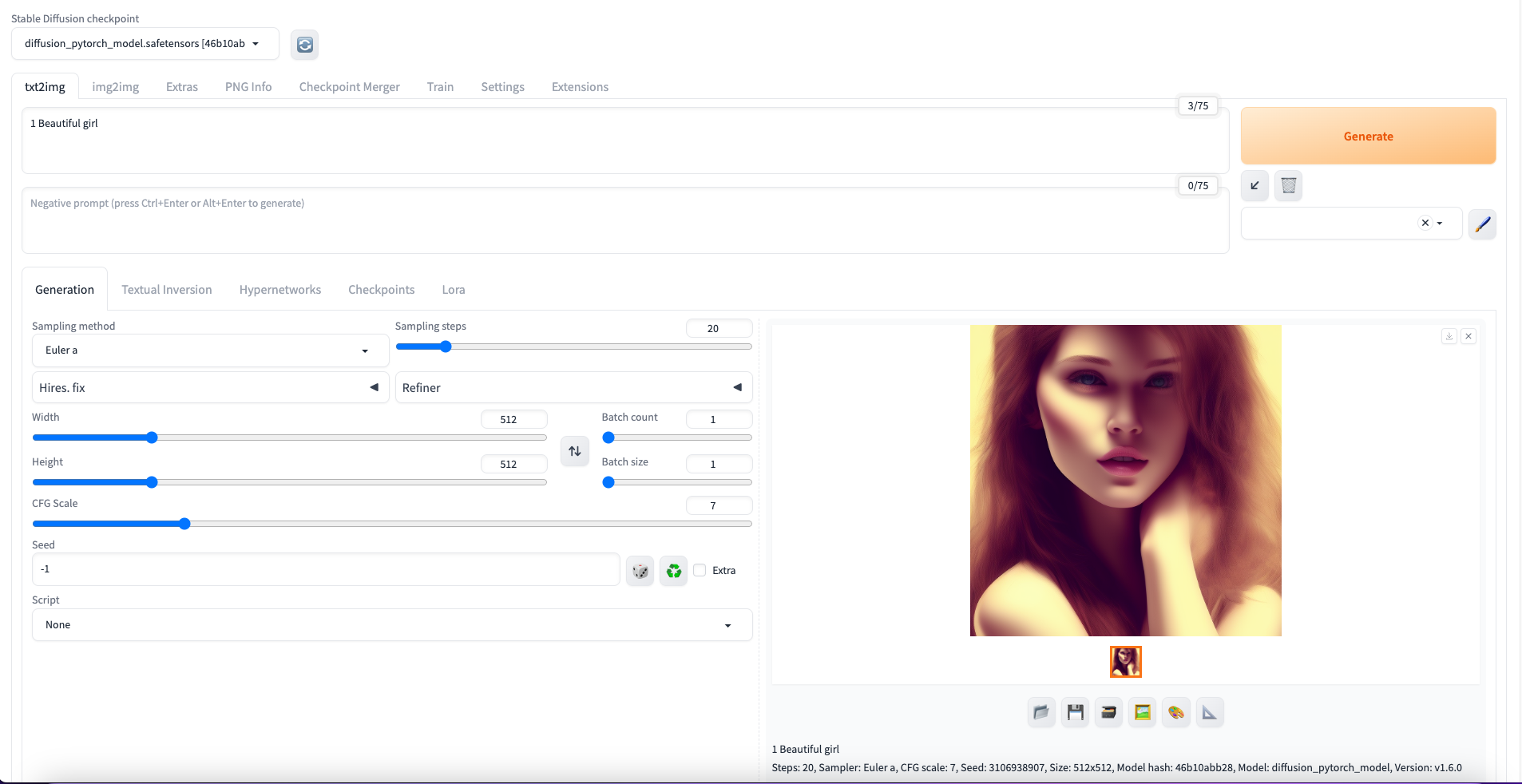Expand the Hires. fix section
Image resolution: width=1522 pixels, height=784 pixels.
(x=210, y=387)
